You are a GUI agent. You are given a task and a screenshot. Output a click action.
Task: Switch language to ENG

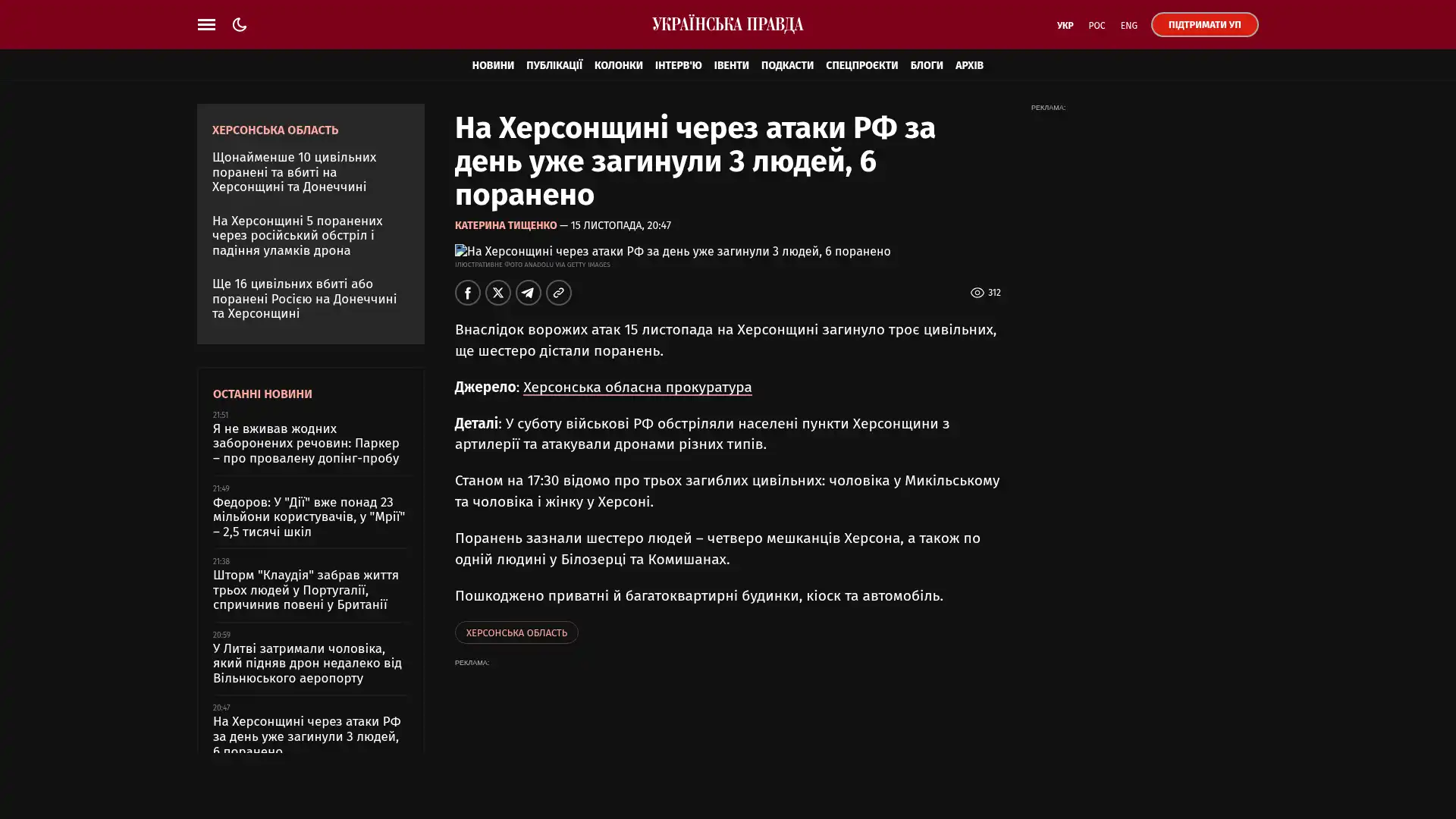click(x=1128, y=25)
